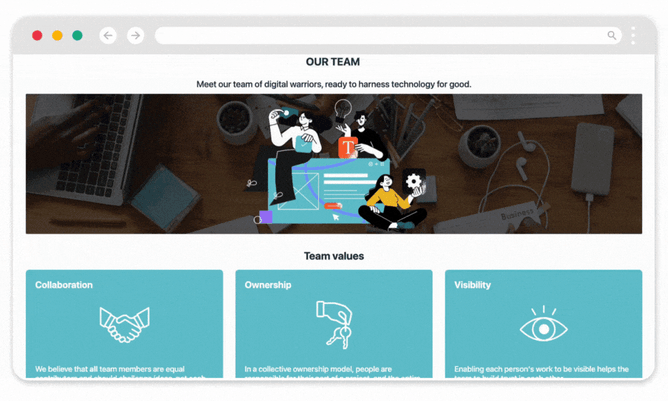Click the browser forward arrow button
This screenshot has width=668, height=401.
click(x=135, y=35)
